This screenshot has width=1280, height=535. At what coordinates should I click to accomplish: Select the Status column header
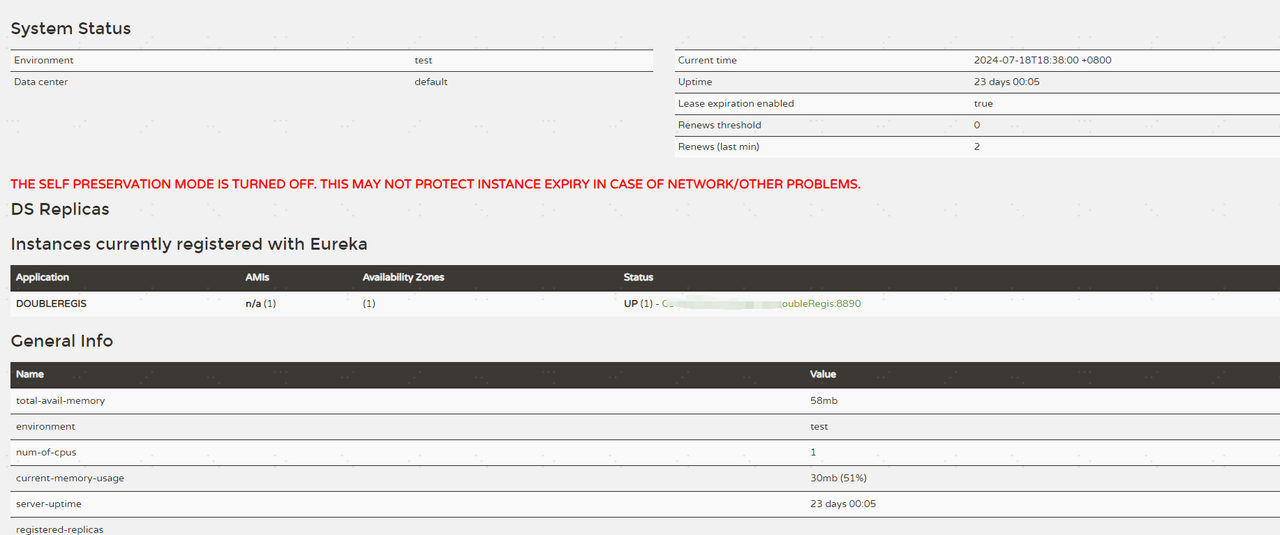pyautogui.click(x=638, y=277)
